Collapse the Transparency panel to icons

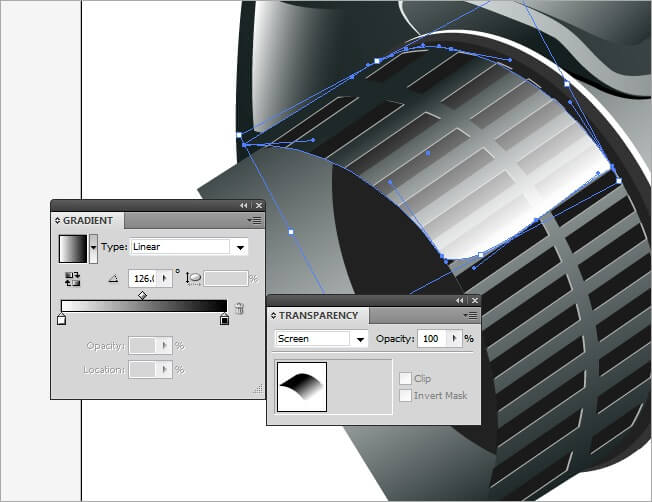point(460,300)
